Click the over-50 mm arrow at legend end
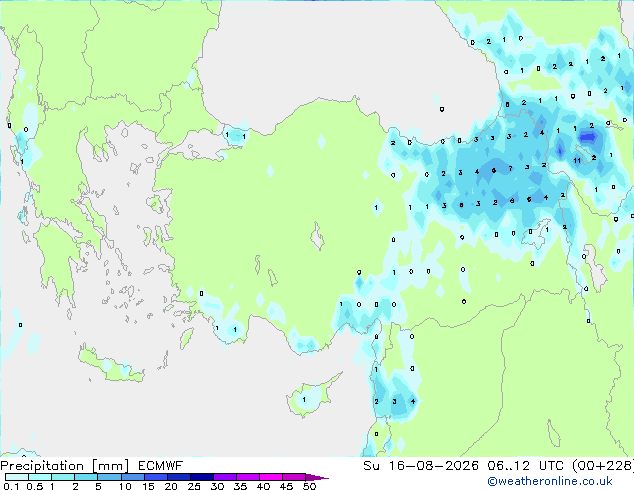Screen dimensions: 634x490 click(x=317, y=477)
